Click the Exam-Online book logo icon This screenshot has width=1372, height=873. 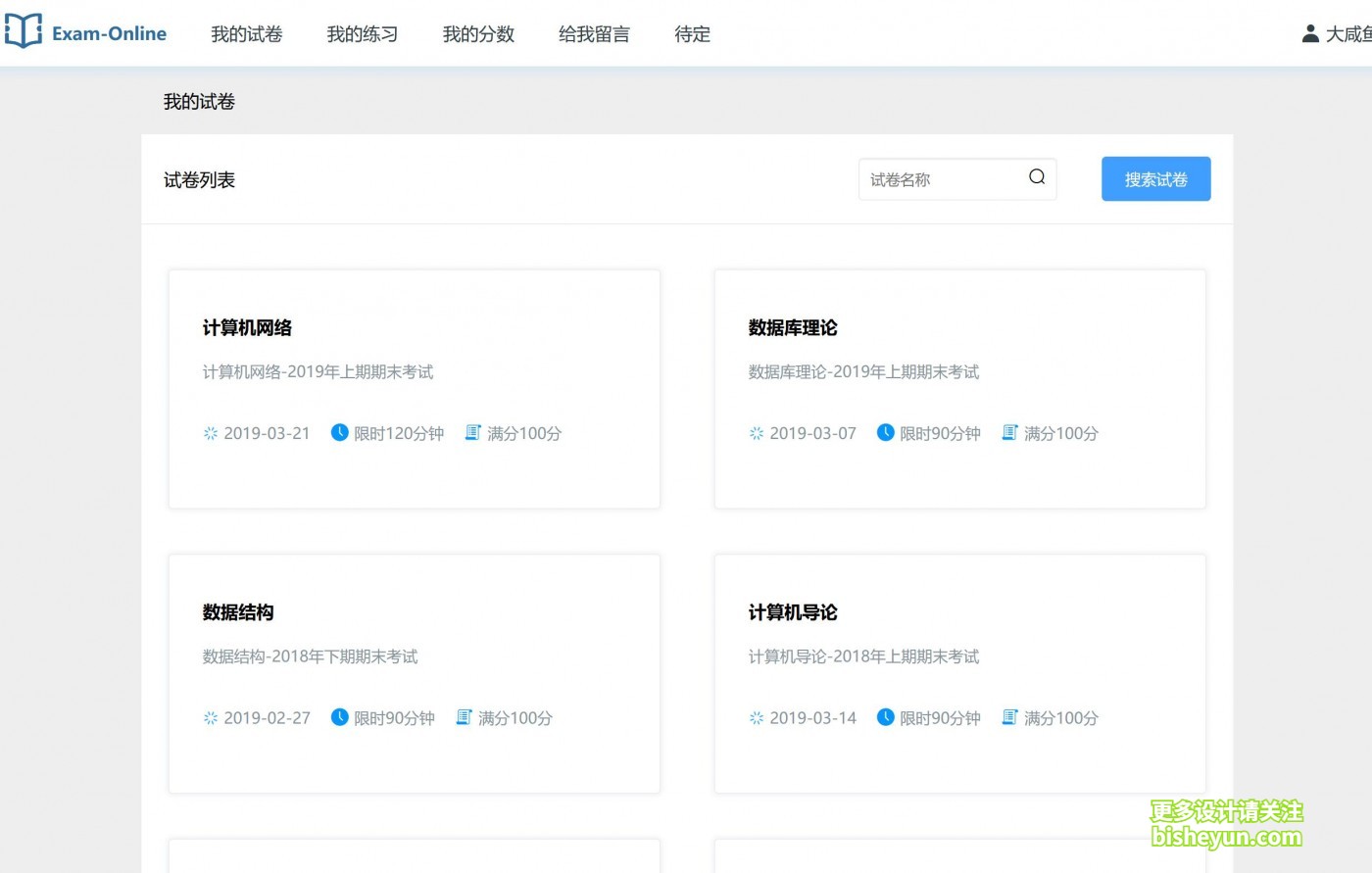coord(24,31)
